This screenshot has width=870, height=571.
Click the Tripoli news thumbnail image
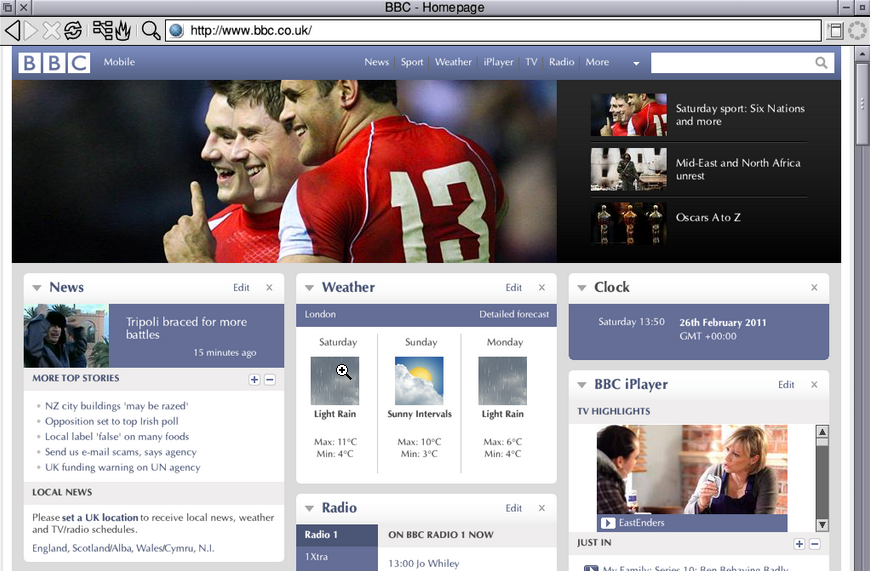[66, 336]
